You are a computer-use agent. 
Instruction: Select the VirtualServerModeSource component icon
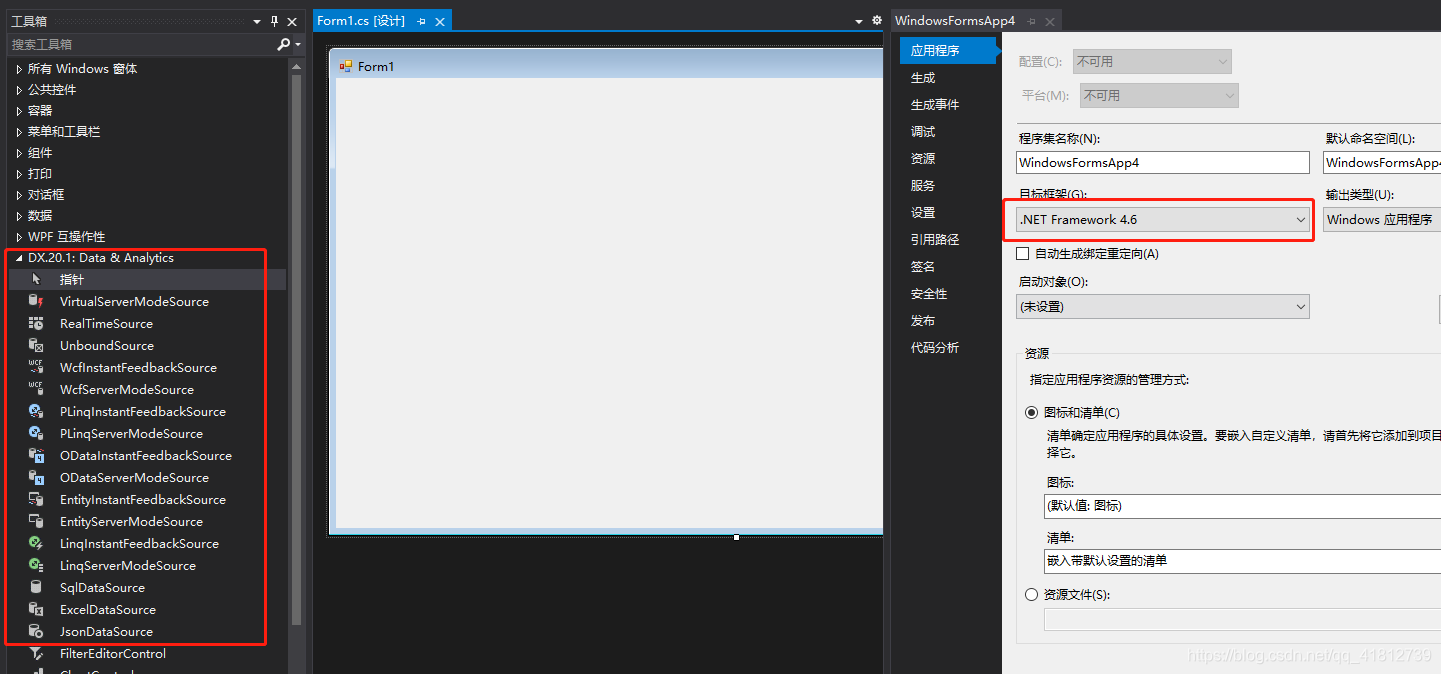(36, 301)
